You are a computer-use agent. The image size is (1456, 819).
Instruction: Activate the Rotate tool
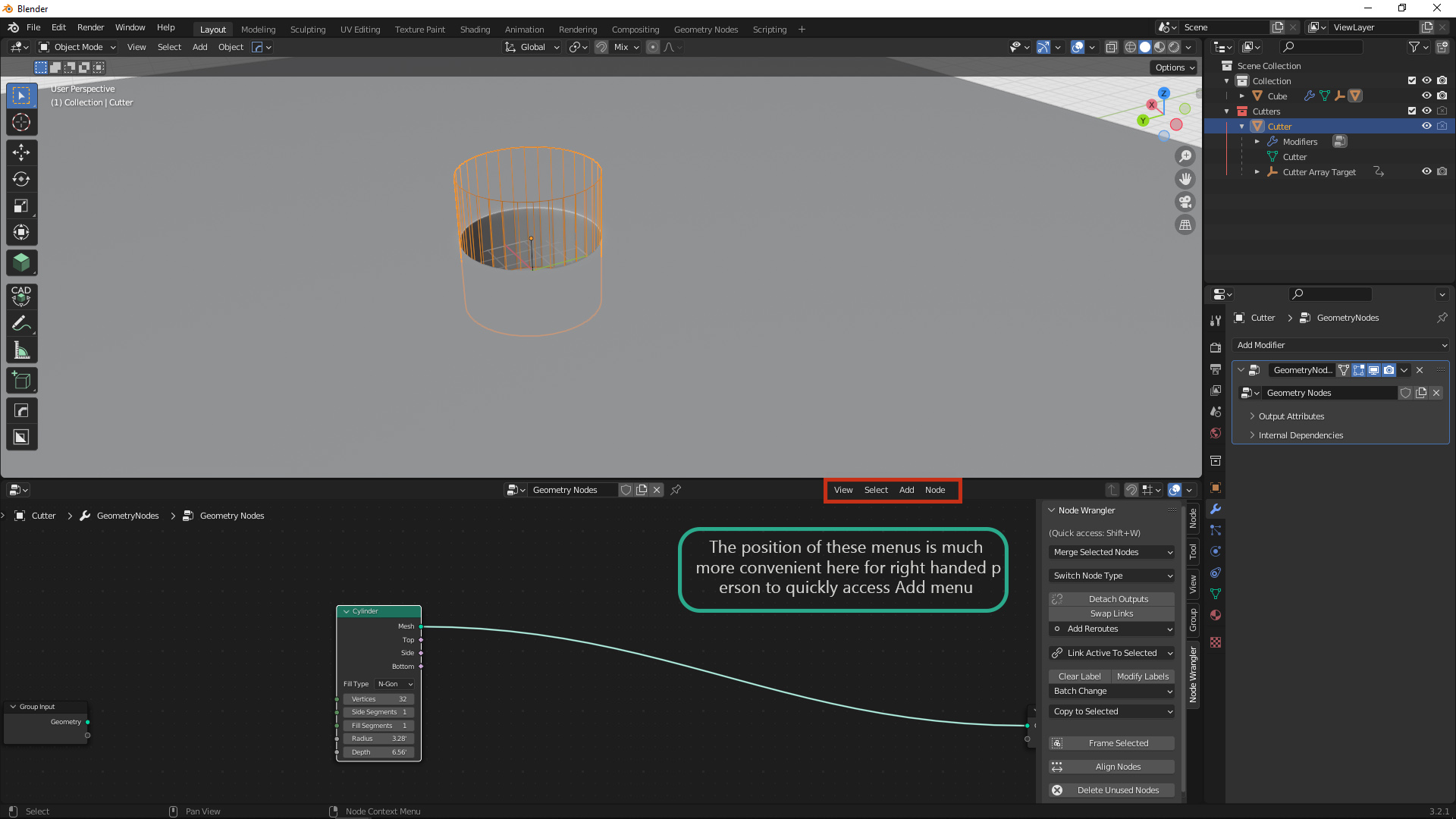point(21,179)
